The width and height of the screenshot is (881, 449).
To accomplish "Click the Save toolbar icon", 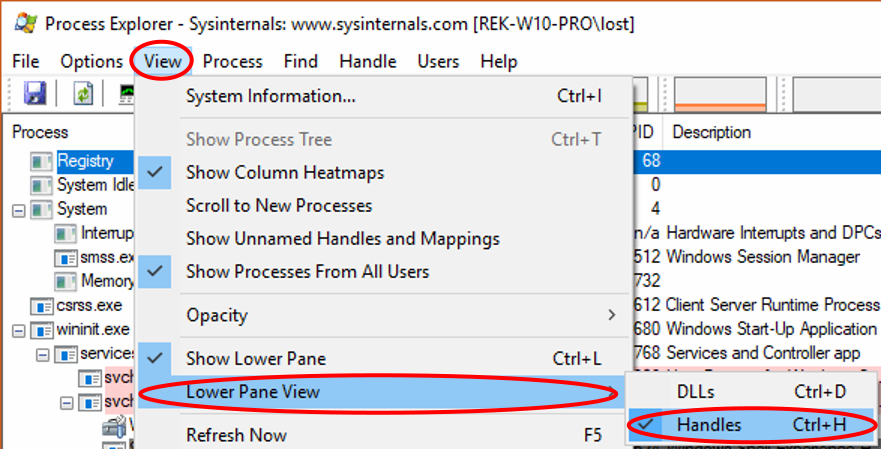I will [35, 94].
